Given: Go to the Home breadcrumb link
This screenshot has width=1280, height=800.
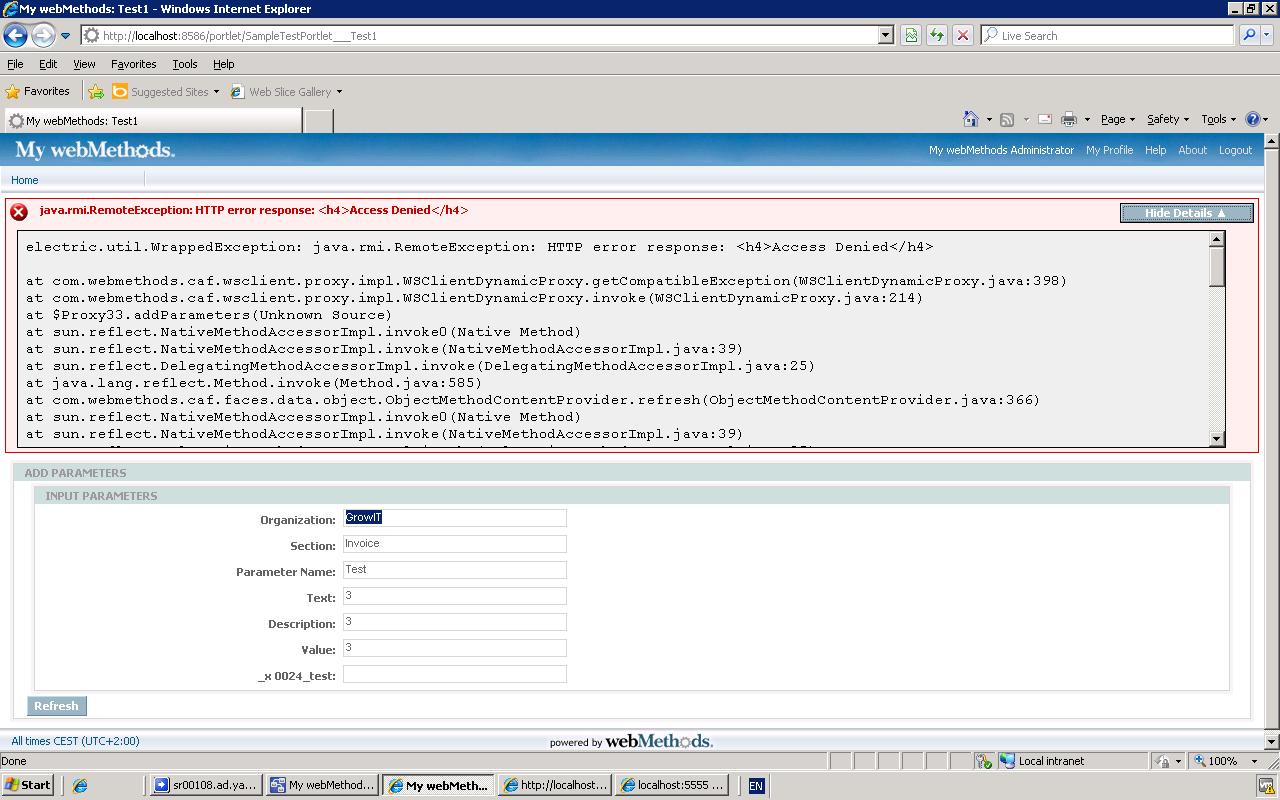Looking at the screenshot, I should point(24,180).
